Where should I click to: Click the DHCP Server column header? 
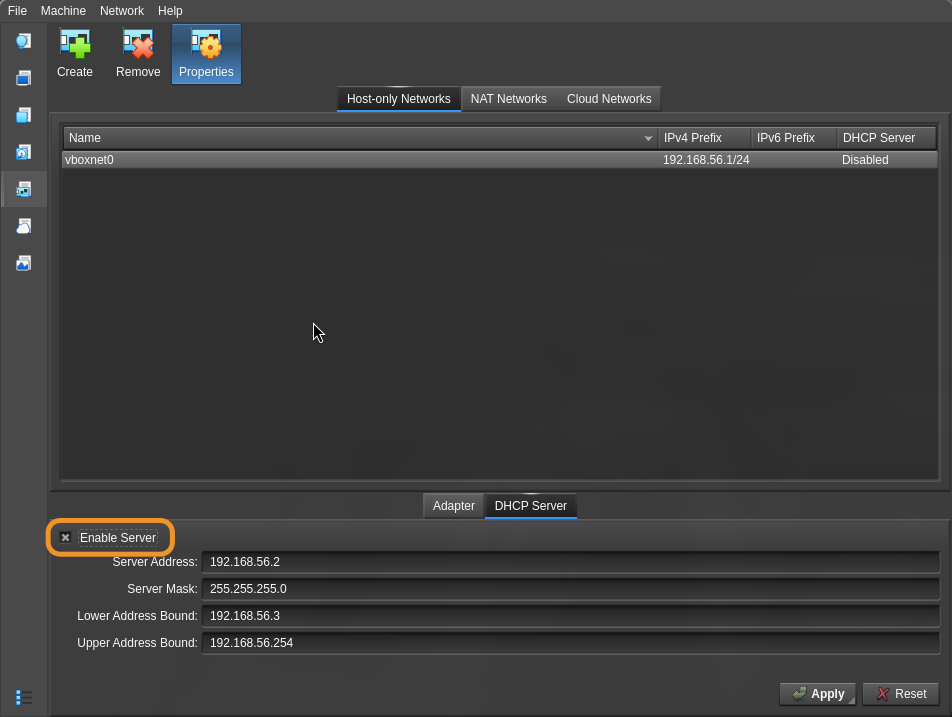coord(886,138)
